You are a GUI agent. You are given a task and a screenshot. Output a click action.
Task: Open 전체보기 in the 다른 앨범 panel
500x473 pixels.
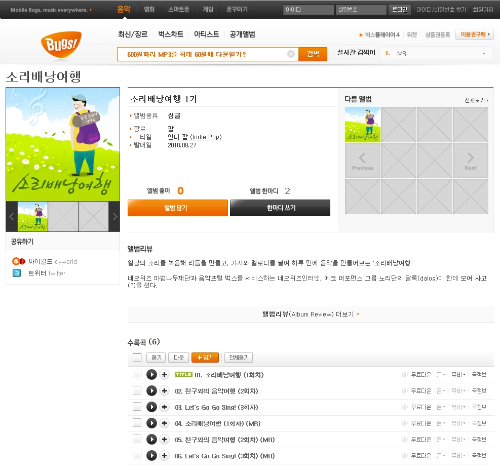(x=477, y=100)
